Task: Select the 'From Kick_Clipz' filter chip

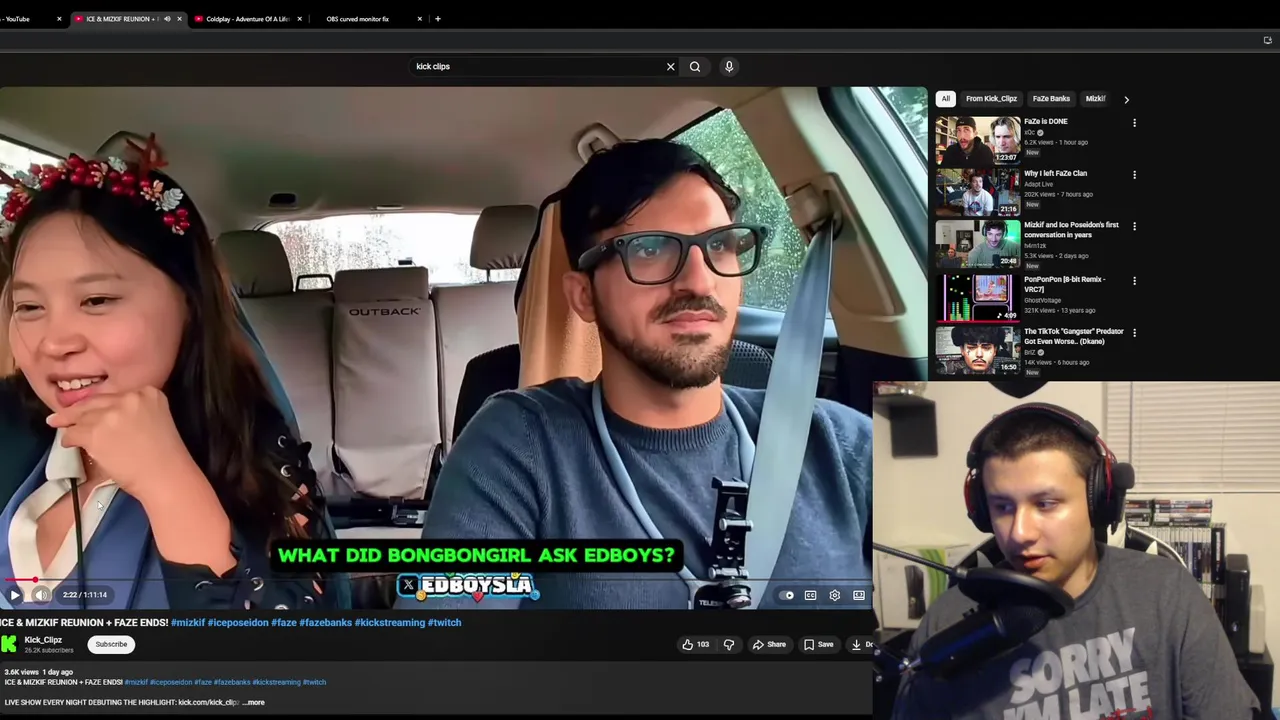Action: pyautogui.click(x=991, y=99)
